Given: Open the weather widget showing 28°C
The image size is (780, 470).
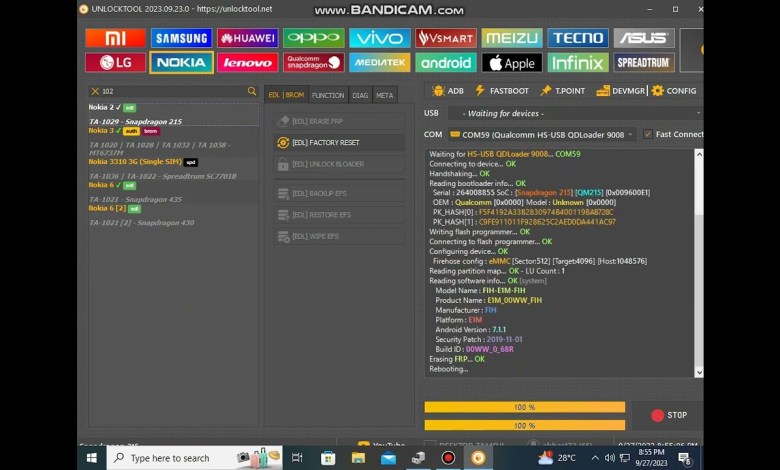Looking at the screenshot, I should [557, 458].
